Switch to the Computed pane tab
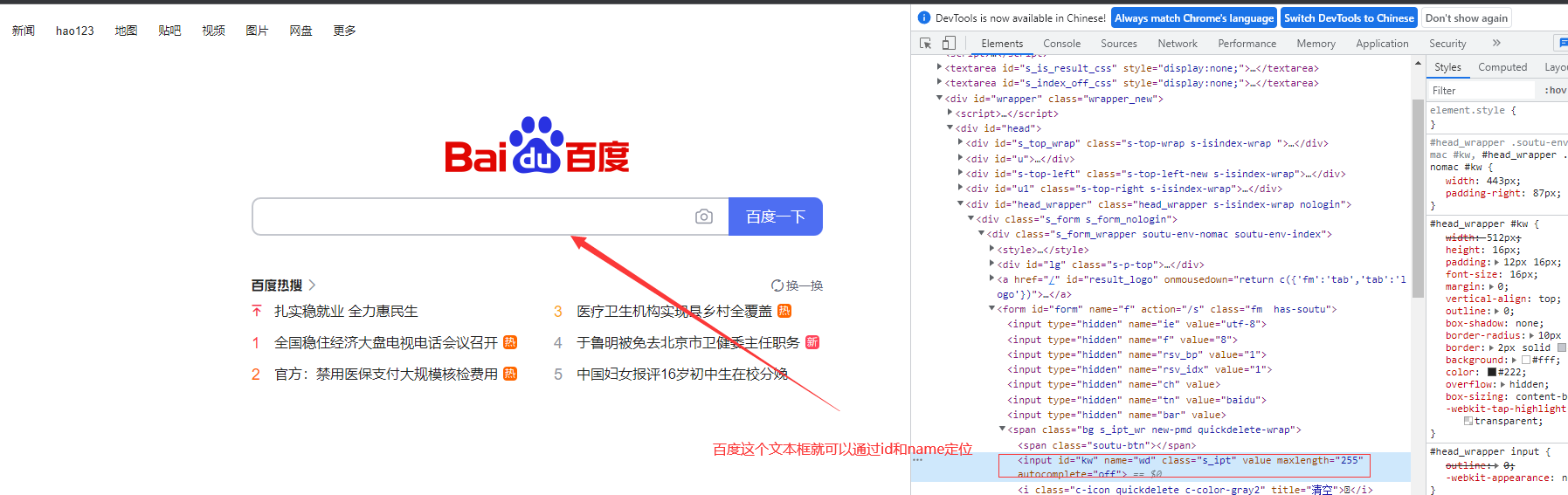Image resolution: width=1568 pixels, height=495 pixels. click(1502, 67)
